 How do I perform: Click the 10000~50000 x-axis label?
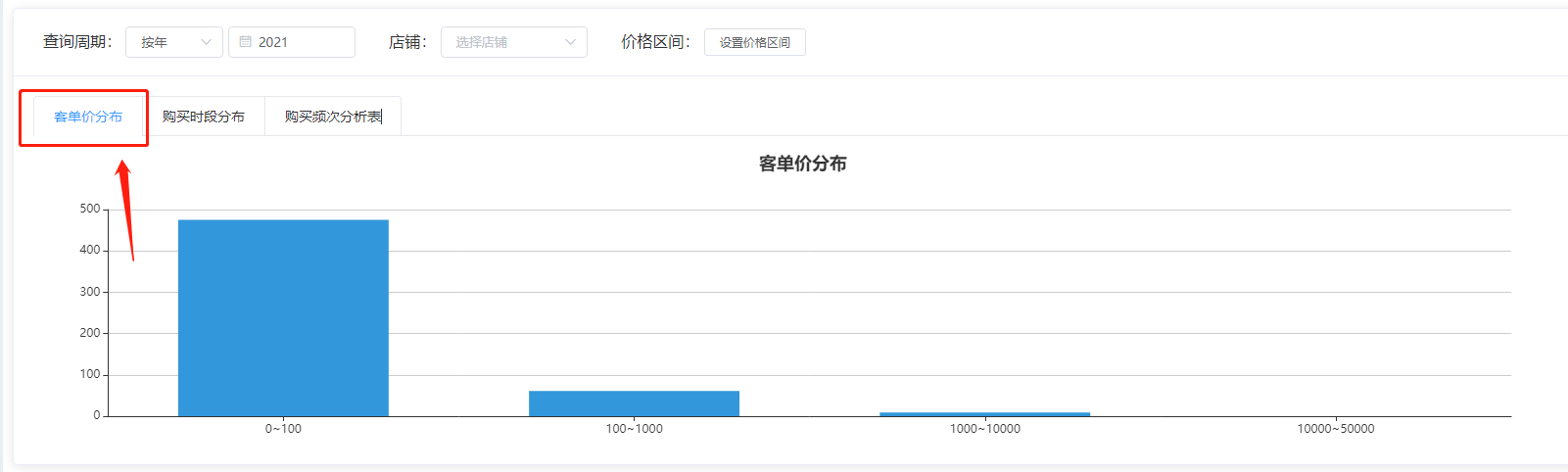pyautogui.click(x=1335, y=429)
